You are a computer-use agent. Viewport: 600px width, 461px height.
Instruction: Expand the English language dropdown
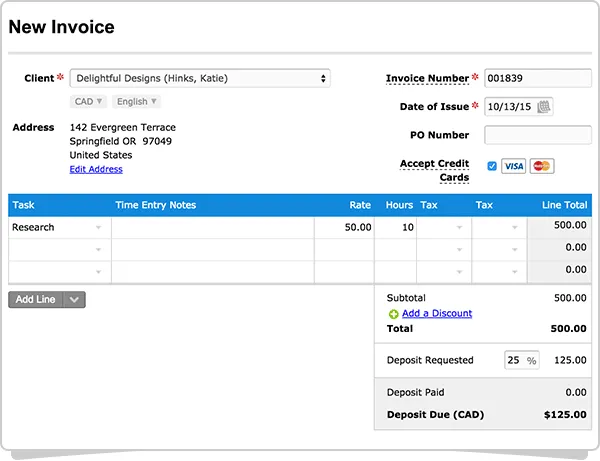136,101
